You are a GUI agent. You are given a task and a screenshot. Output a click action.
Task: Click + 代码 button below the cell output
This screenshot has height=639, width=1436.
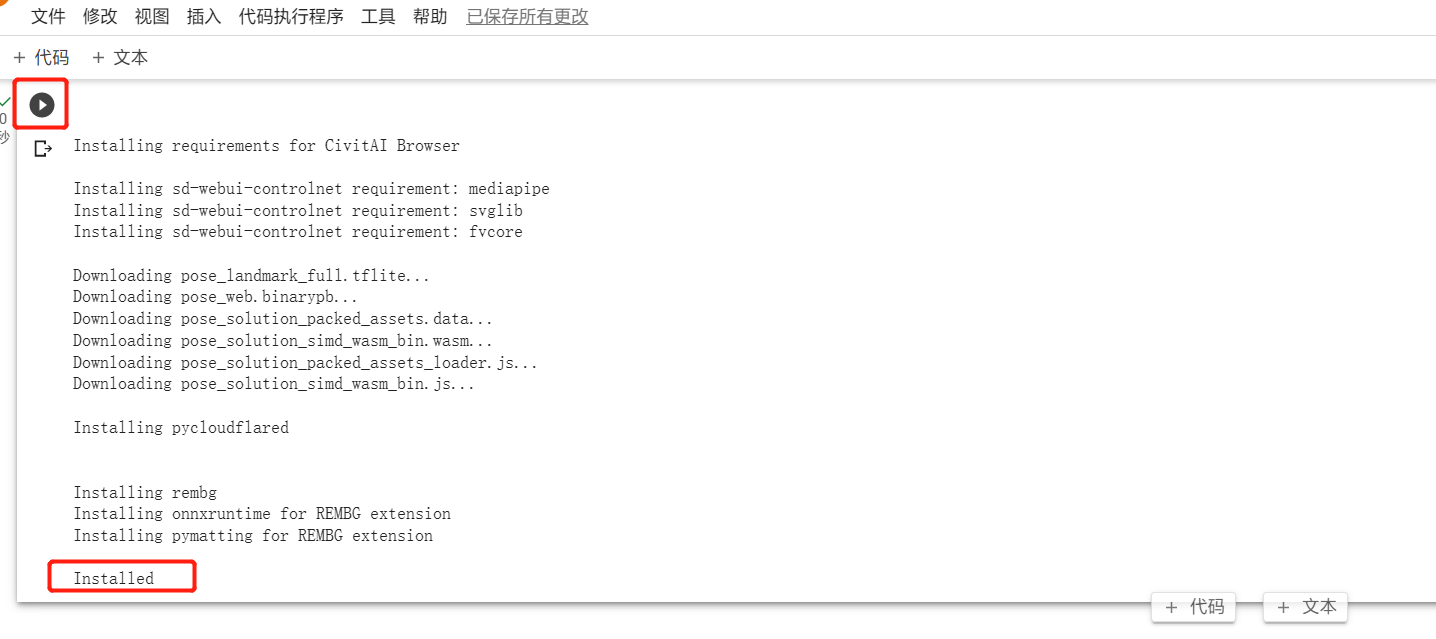[1194, 607]
